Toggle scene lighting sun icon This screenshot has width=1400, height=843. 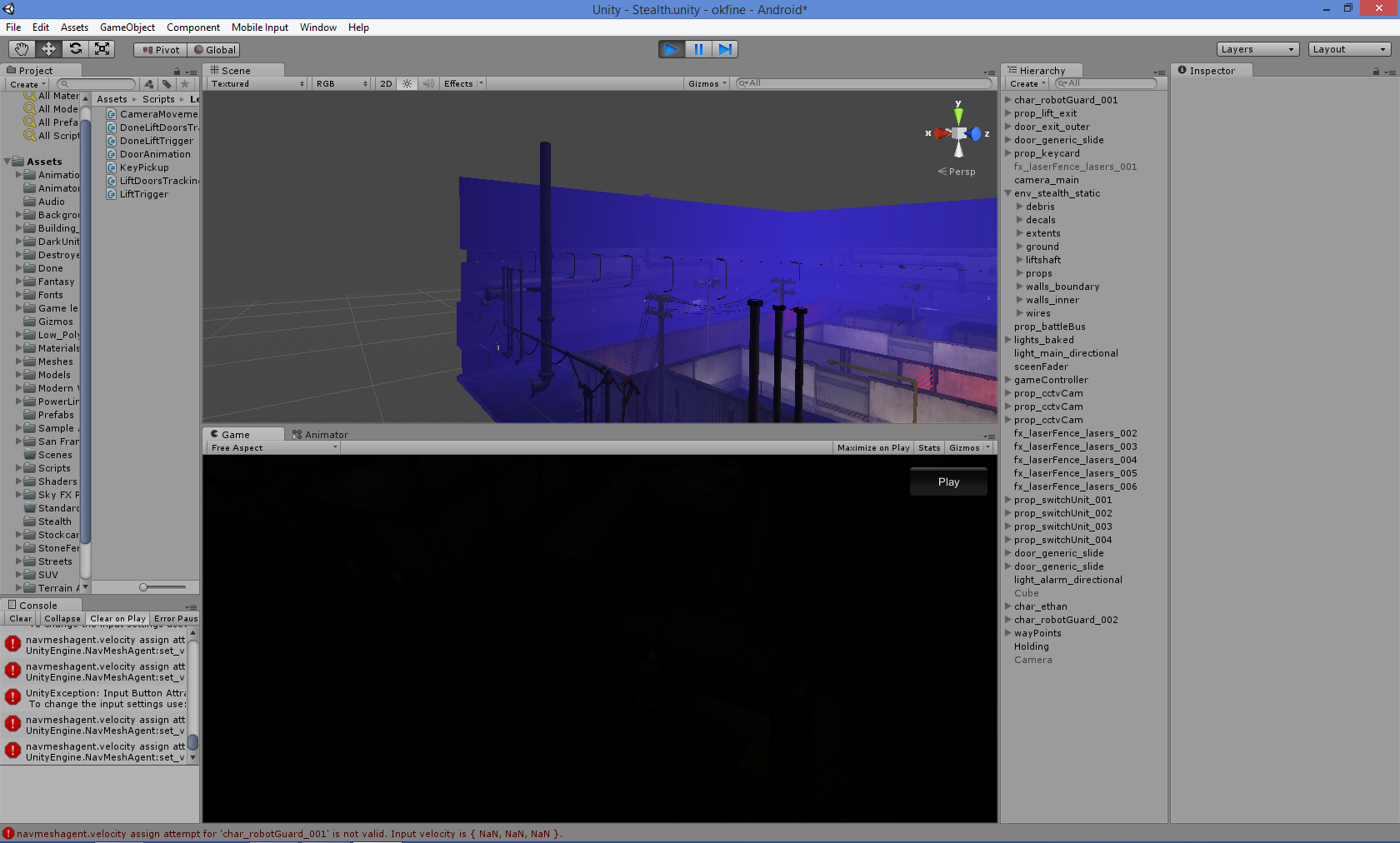(407, 83)
